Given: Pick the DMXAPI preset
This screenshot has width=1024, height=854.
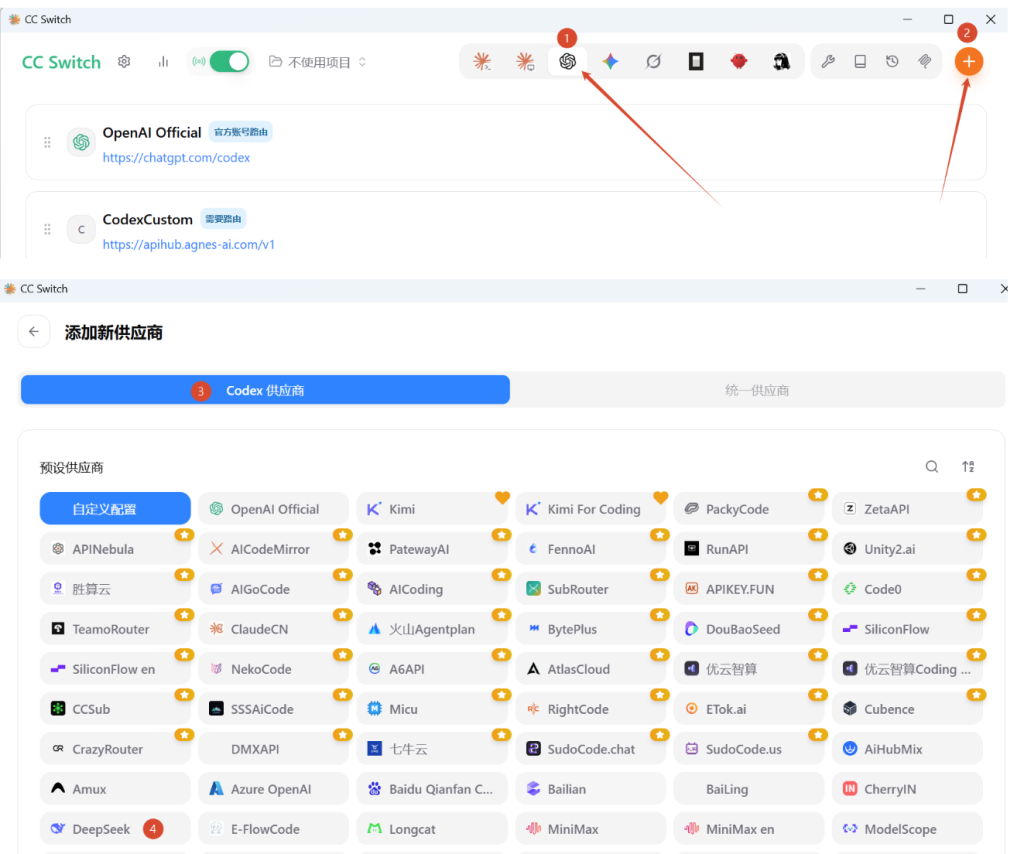Looking at the screenshot, I should pyautogui.click(x=274, y=749).
